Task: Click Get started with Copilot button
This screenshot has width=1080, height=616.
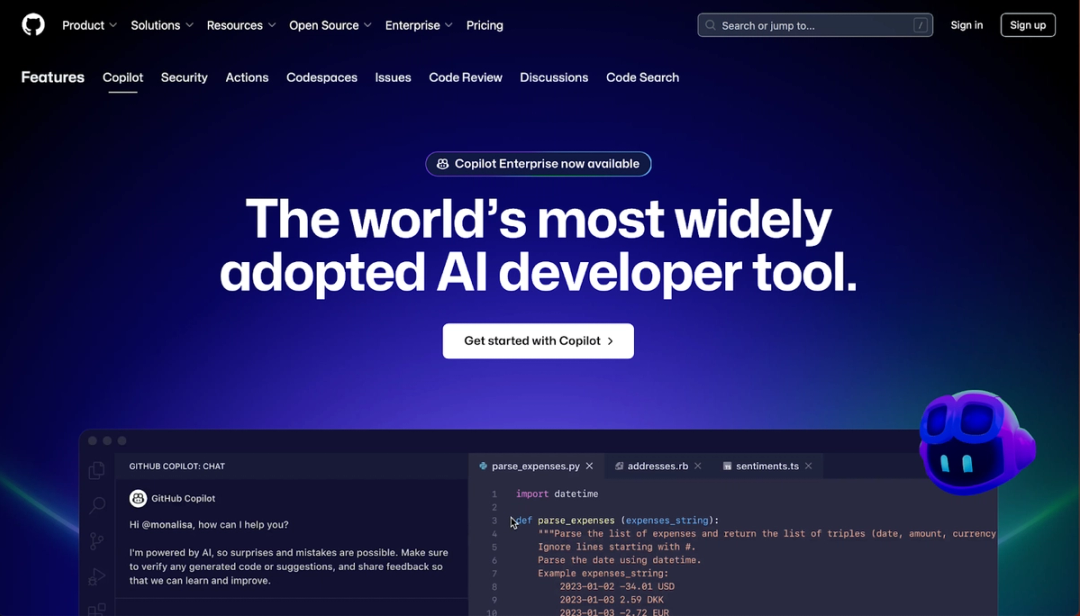Action: [539, 341]
